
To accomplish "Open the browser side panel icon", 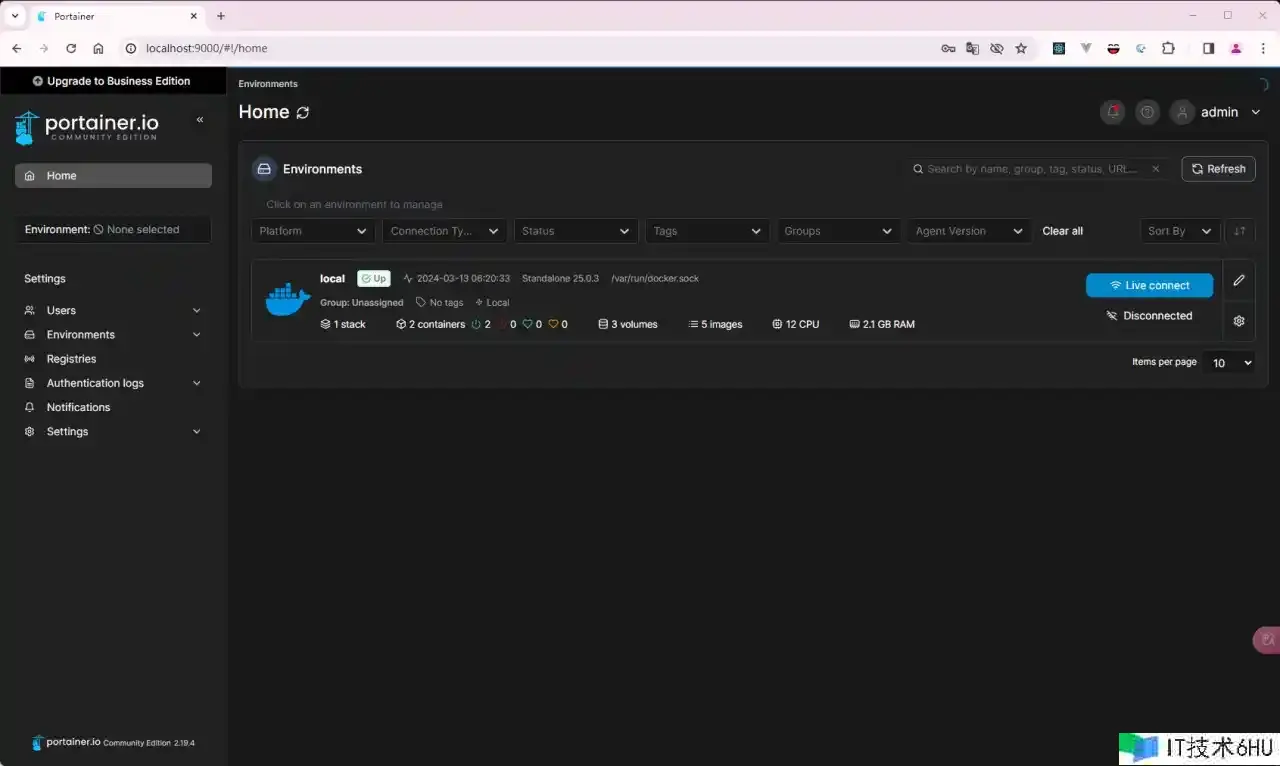I will [x=1208, y=48].
